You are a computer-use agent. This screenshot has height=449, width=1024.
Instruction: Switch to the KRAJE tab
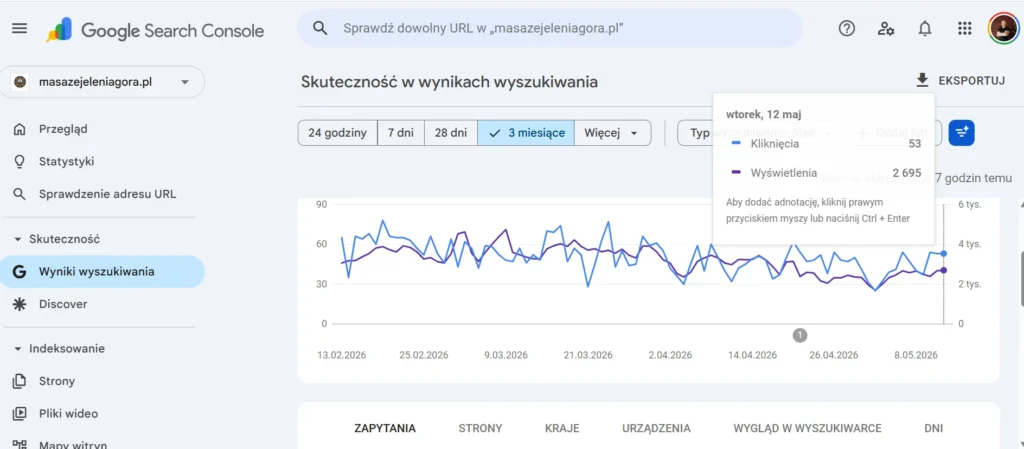point(562,429)
